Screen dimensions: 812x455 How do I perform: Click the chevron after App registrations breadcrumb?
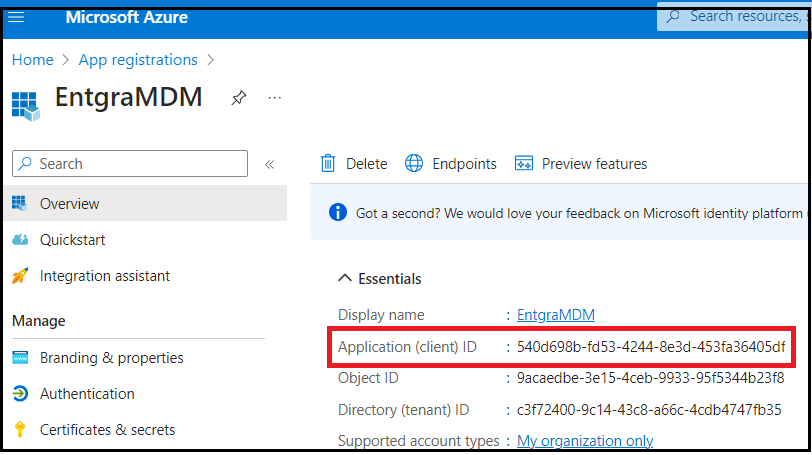[210, 60]
